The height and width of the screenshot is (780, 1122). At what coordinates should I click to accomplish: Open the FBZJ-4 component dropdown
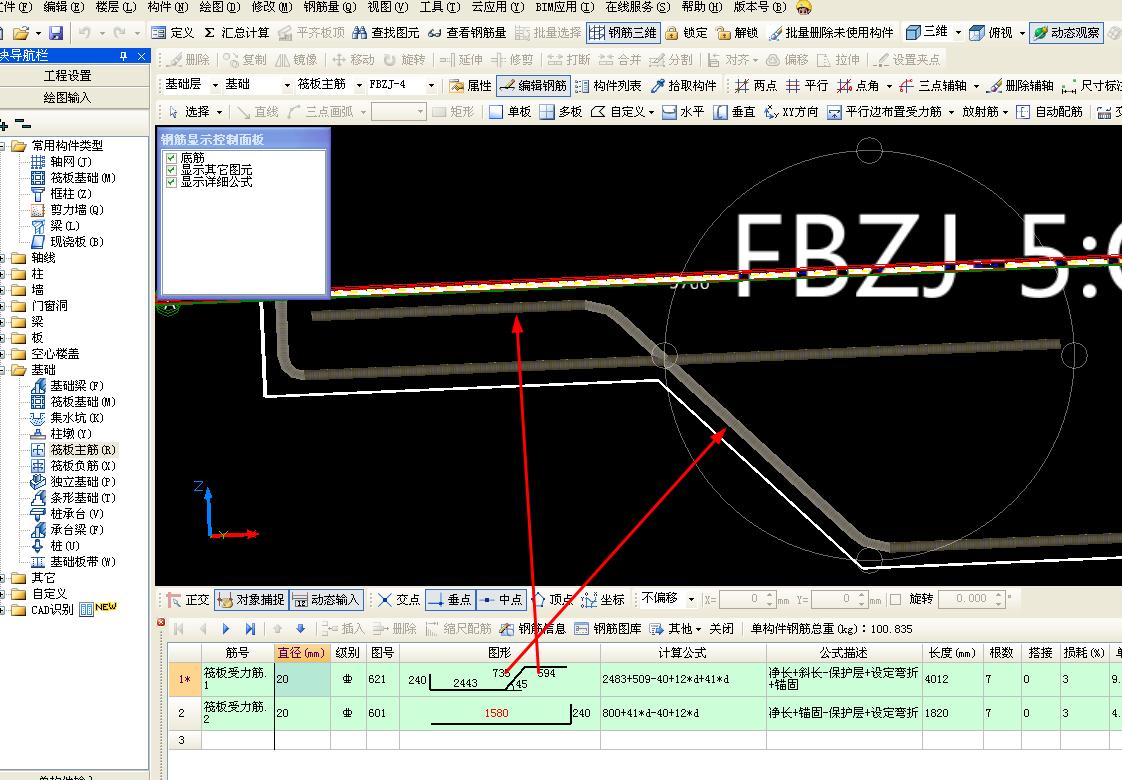(431, 85)
